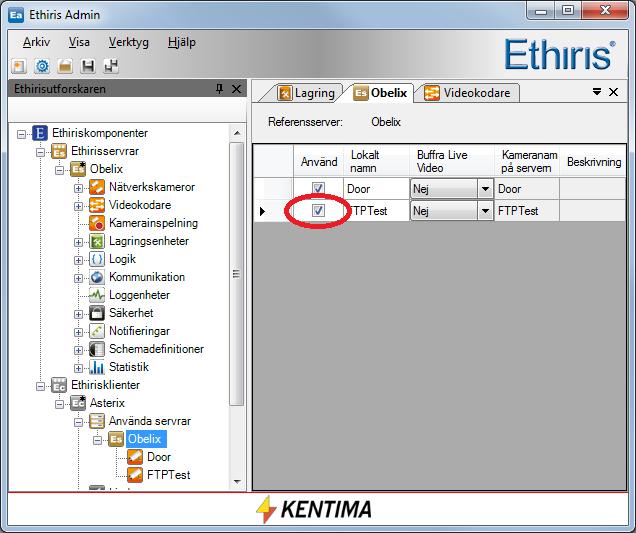Click the Statistik bar chart icon
This screenshot has width=636, height=533.
point(97,367)
